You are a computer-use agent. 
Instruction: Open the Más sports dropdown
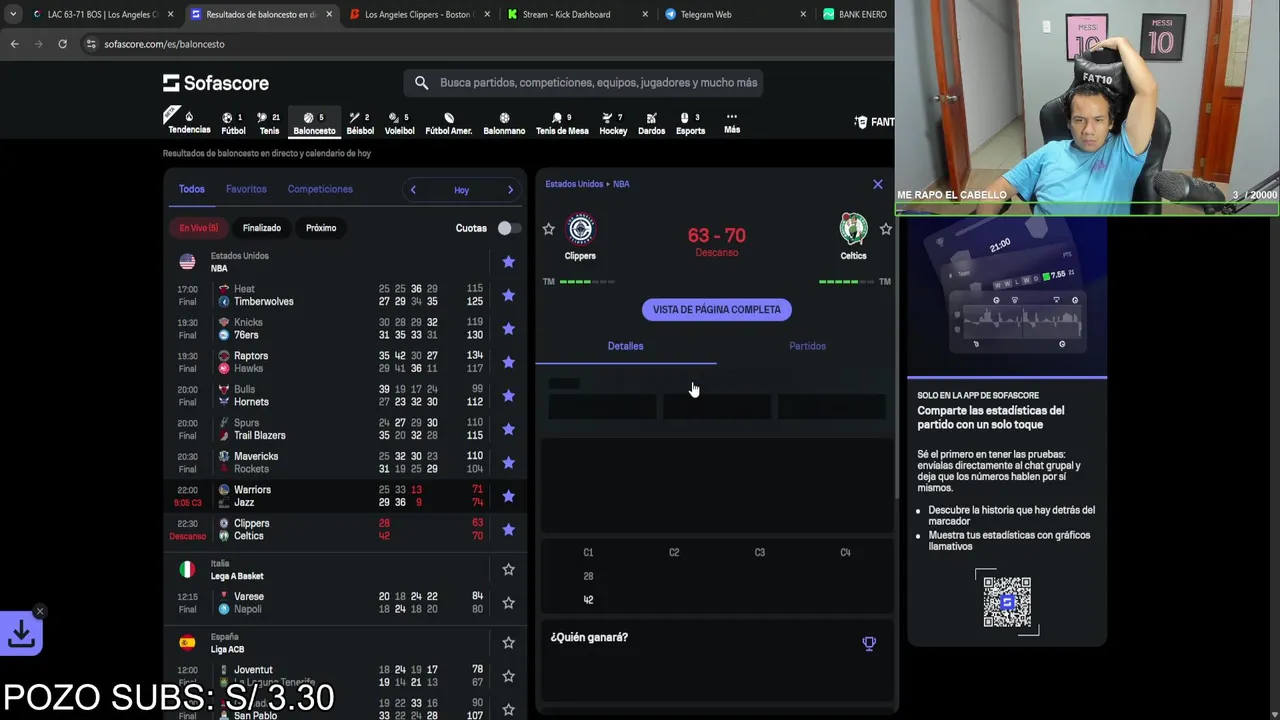tap(732, 122)
